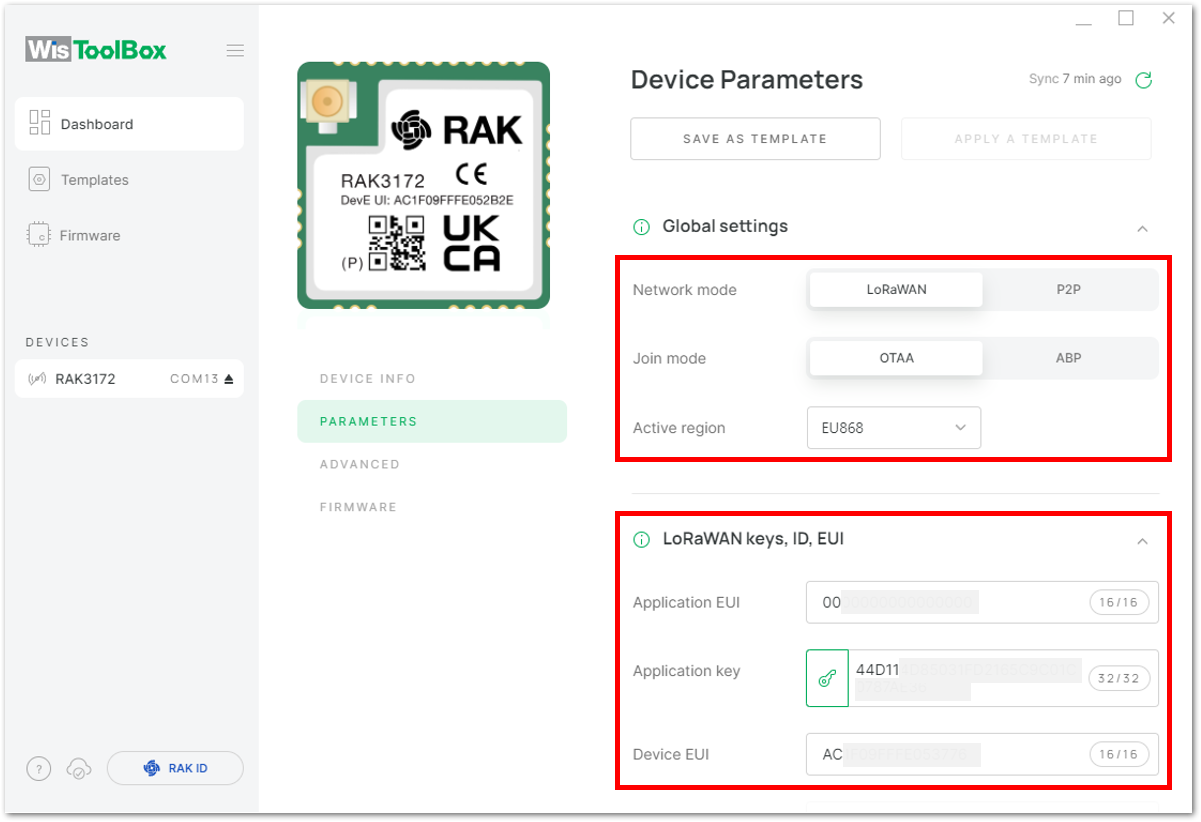1201x822 pixels.
Task: Eject the RAK3172 device on COM13
Action: pos(228,379)
